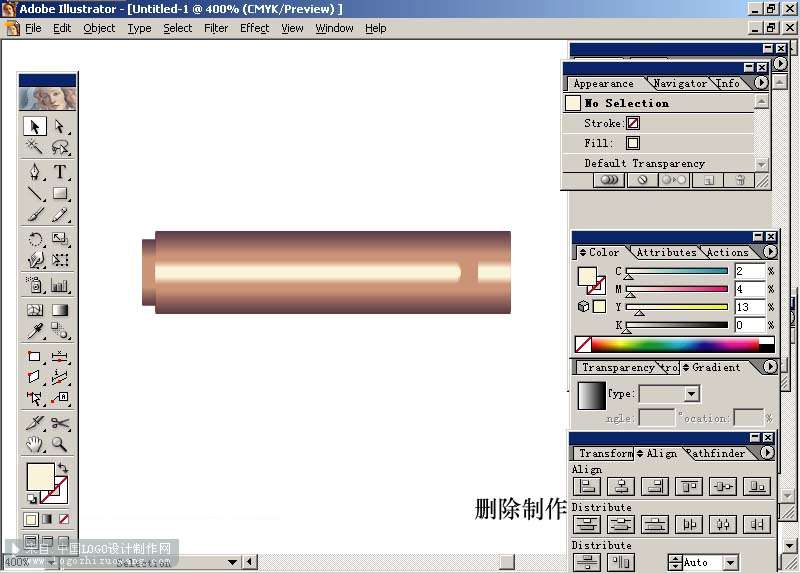Activate the Color fill mode button
Screen dimensions: 800x573
tap(31, 519)
